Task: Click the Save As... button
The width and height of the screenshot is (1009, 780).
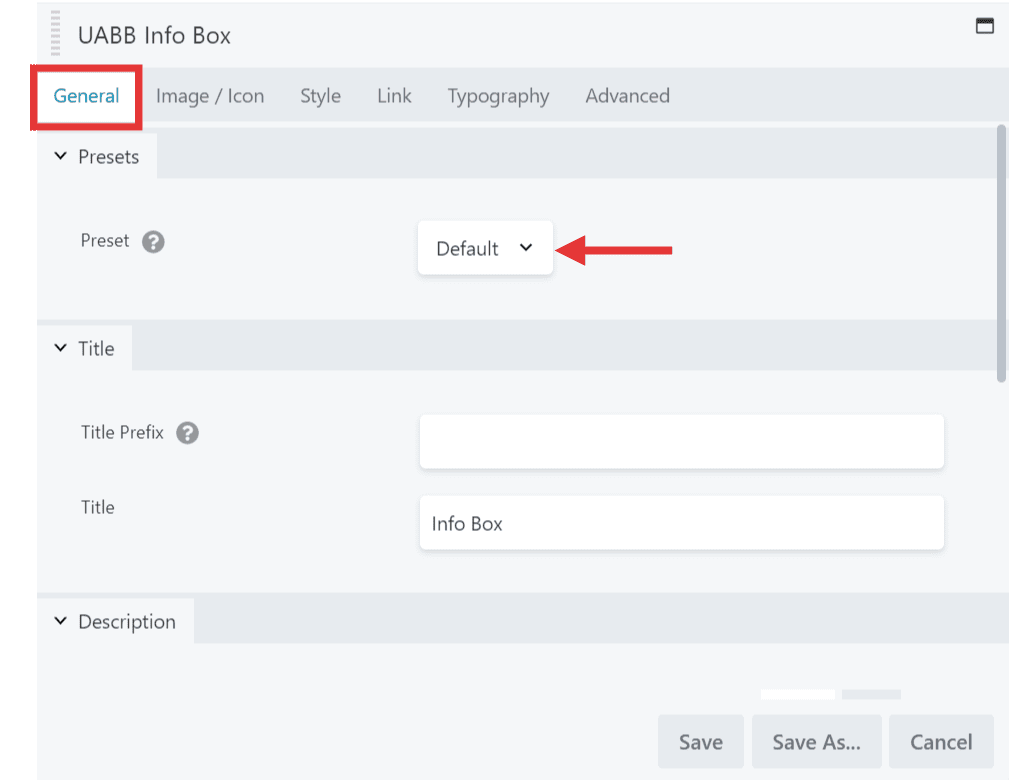Action: [816, 742]
